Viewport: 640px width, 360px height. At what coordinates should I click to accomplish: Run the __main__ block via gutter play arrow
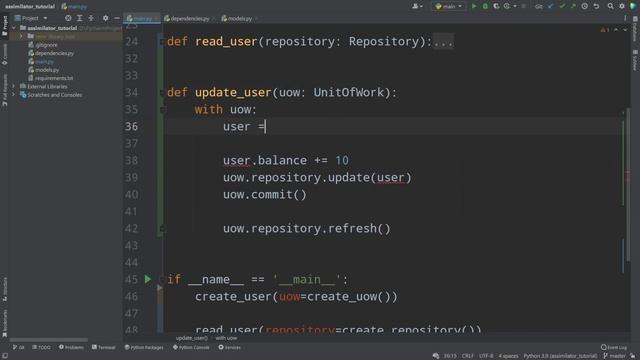point(148,279)
